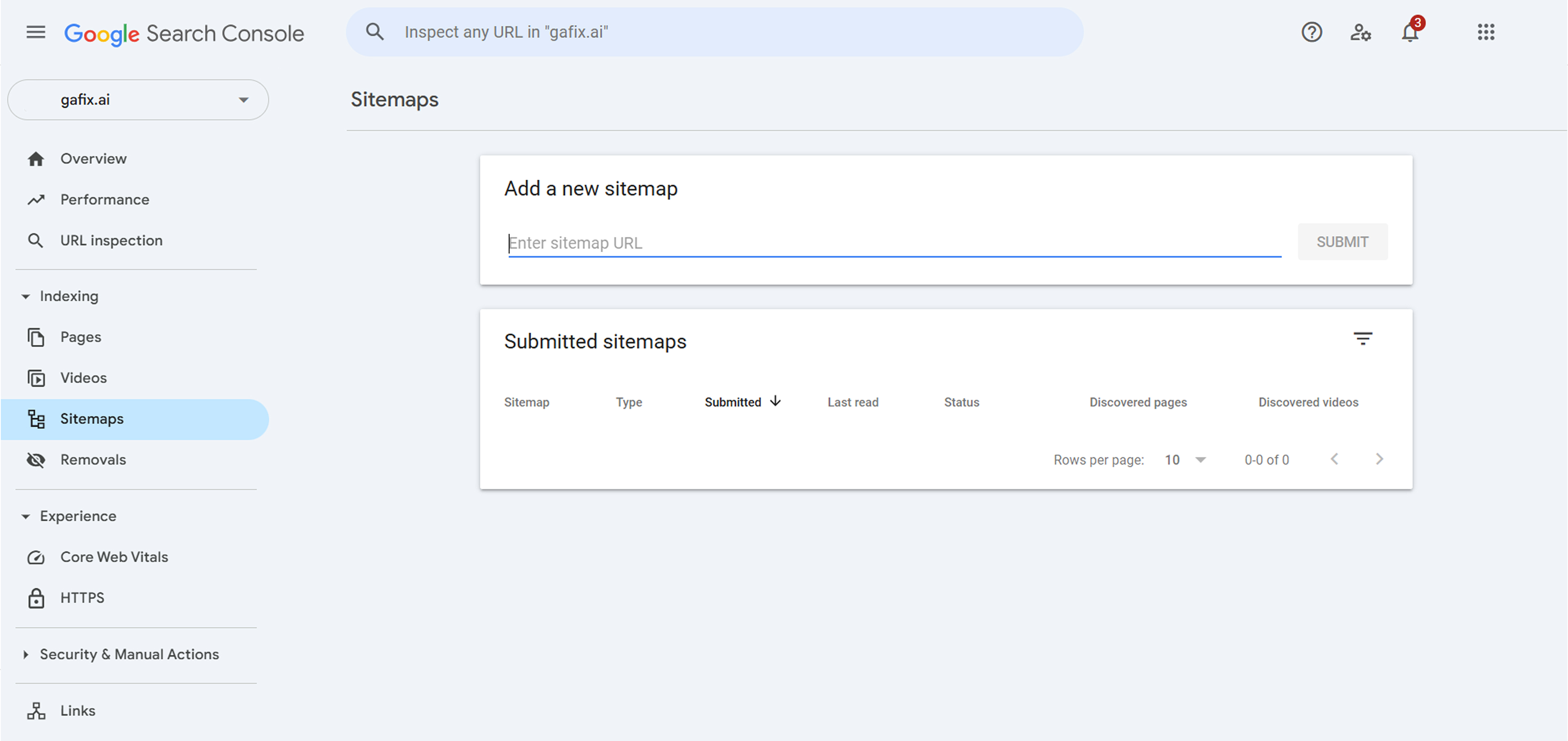
Task: Click the Type column header
Action: 629,402
